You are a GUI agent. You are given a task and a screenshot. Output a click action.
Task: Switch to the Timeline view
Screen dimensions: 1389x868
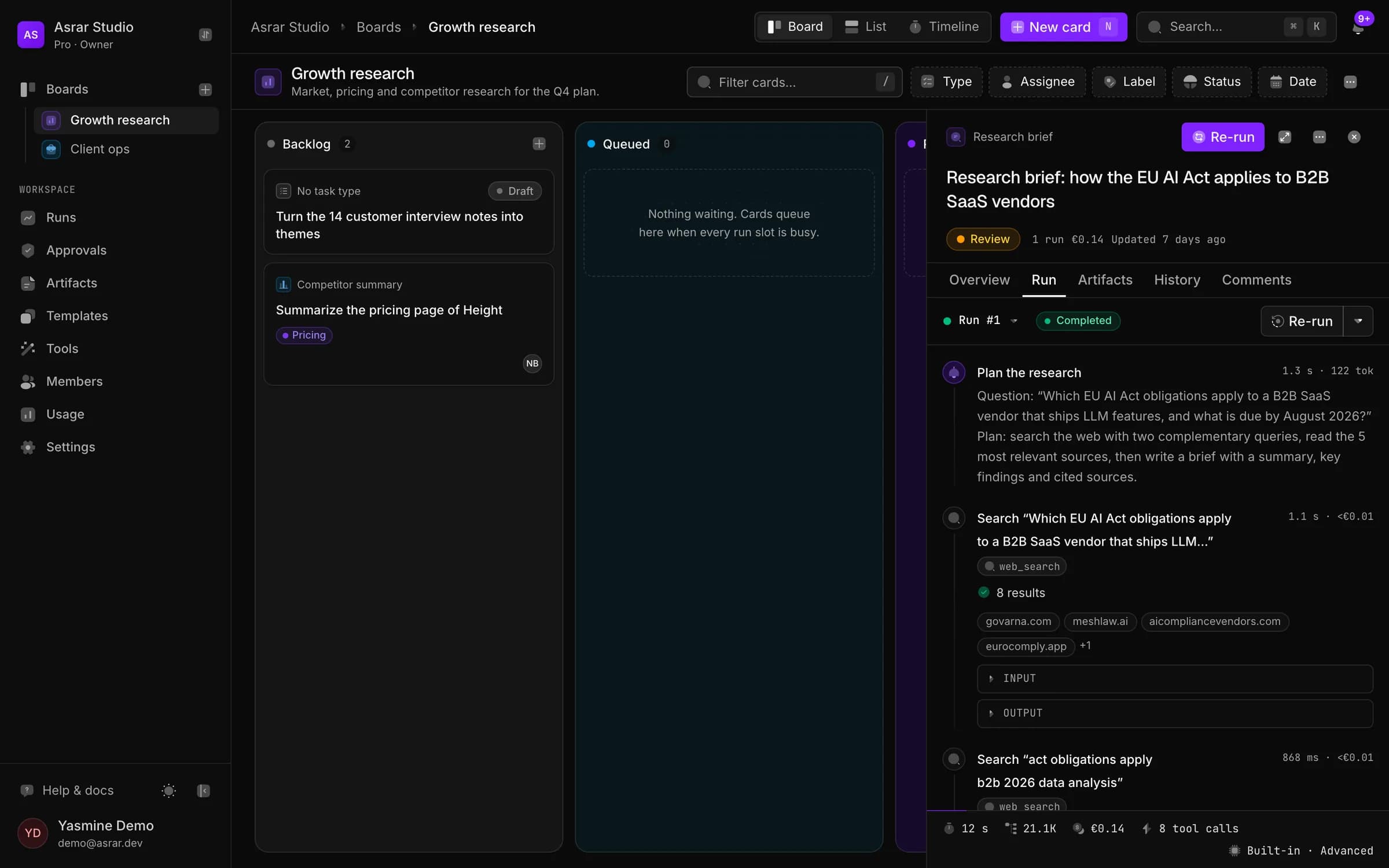[943, 27]
